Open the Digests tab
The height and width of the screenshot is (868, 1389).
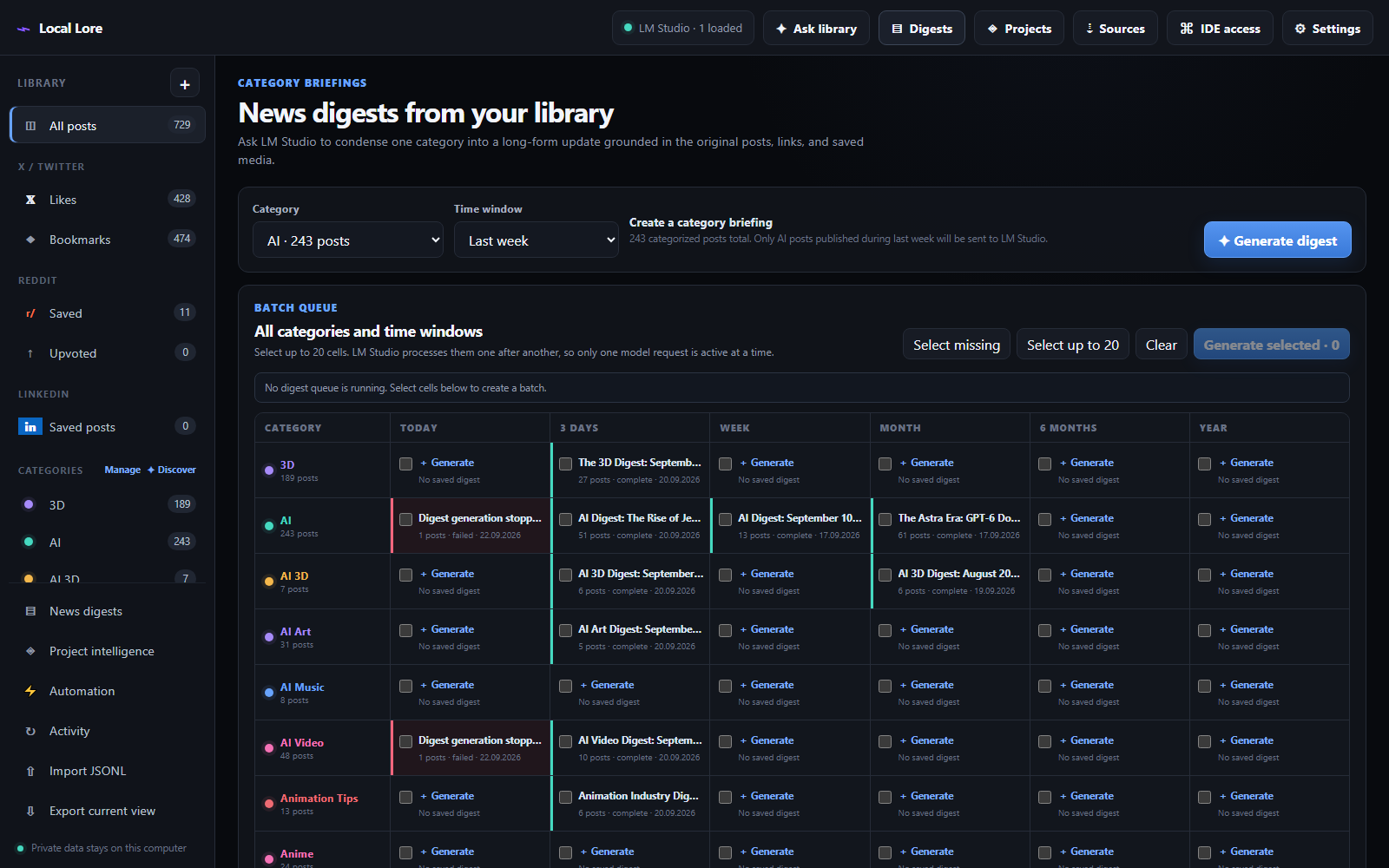922,29
